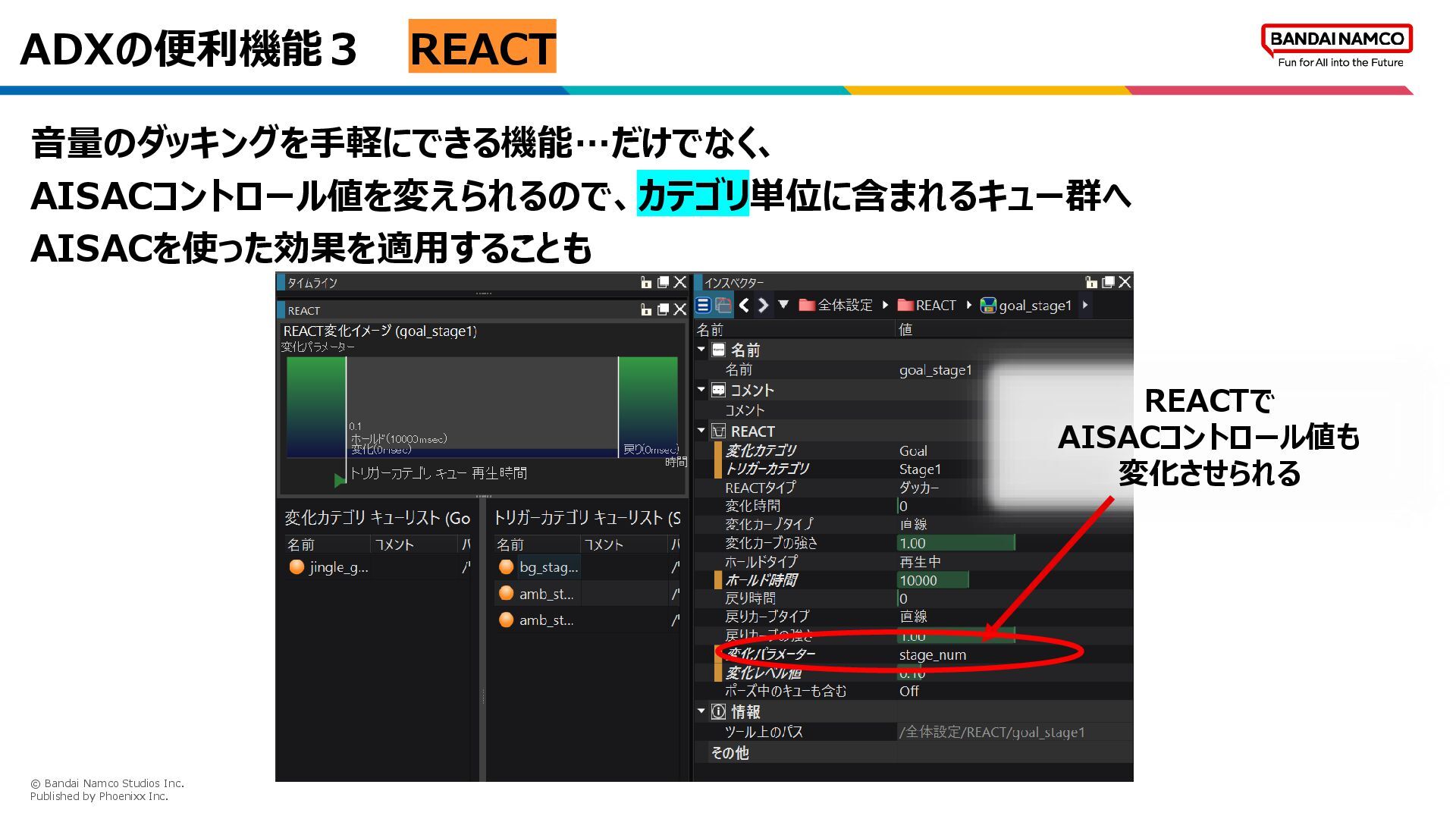Click the bg_stag cue orange icon
The width and height of the screenshot is (1456, 819).
click(x=506, y=566)
